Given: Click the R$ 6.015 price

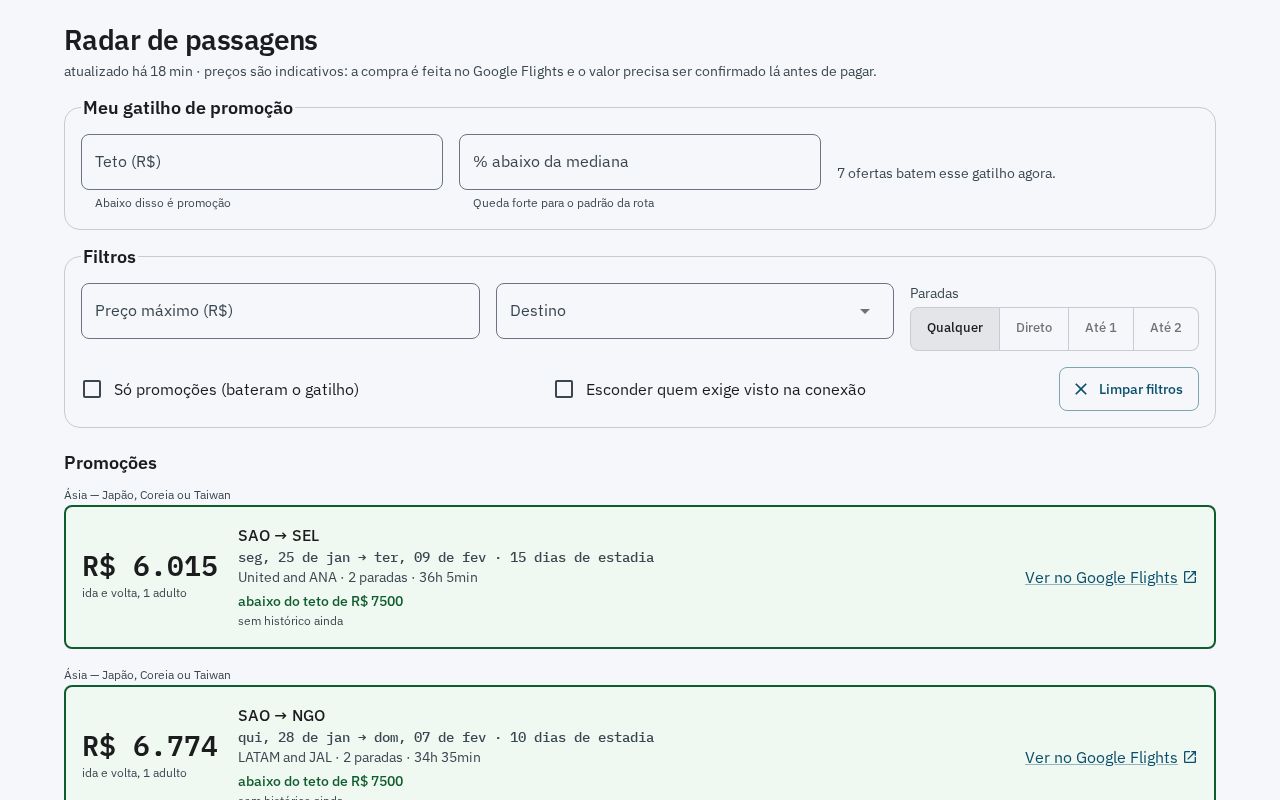Looking at the screenshot, I should pyautogui.click(x=150, y=566).
